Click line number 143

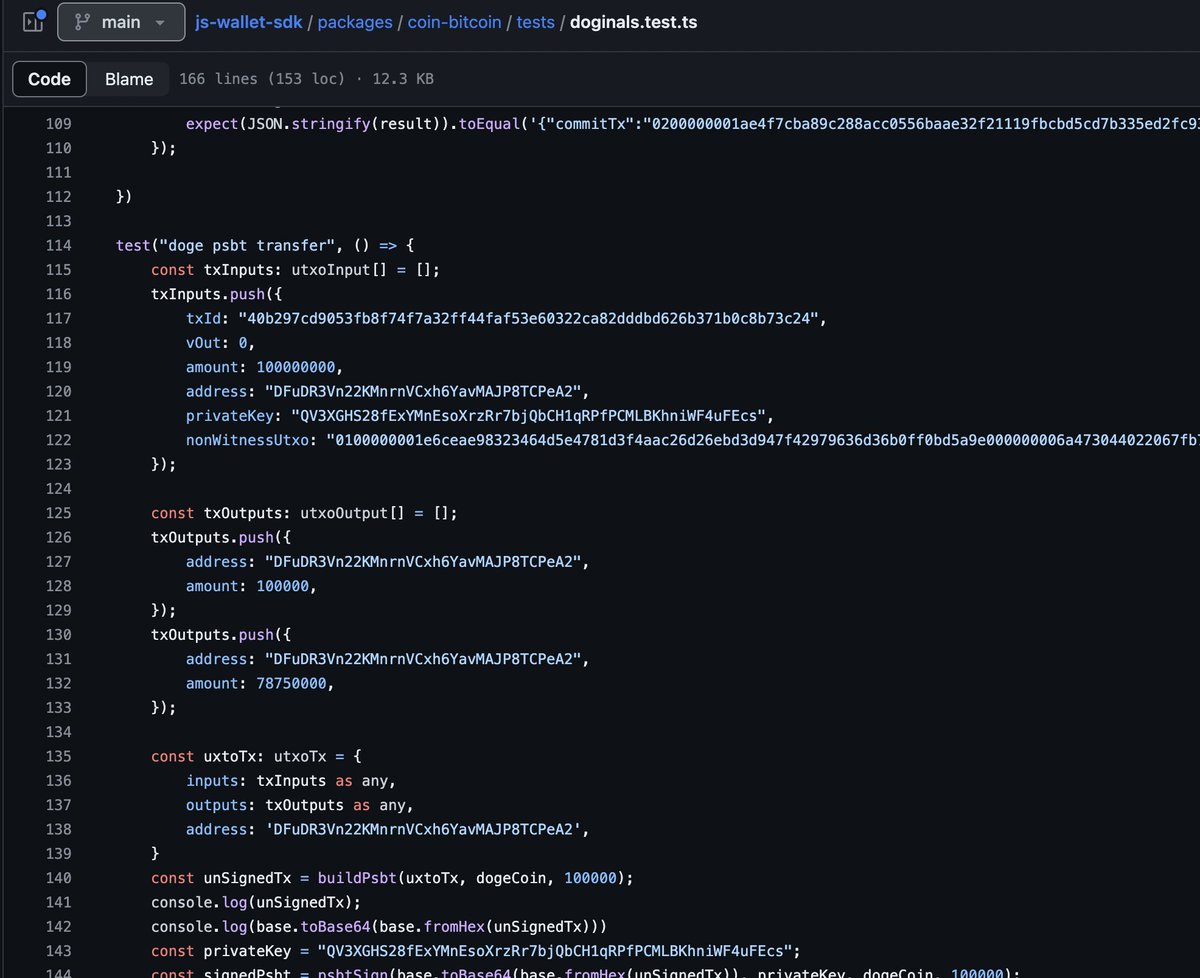(x=59, y=950)
